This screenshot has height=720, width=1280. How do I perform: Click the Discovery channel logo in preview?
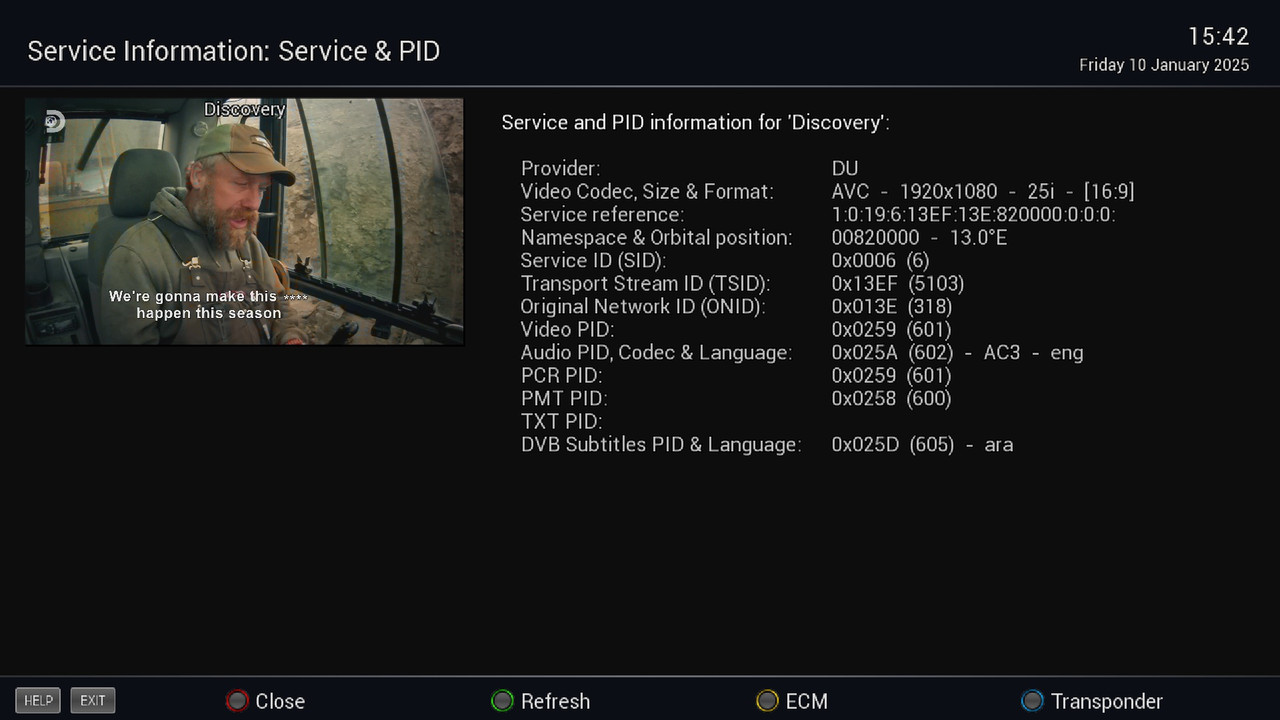54,122
